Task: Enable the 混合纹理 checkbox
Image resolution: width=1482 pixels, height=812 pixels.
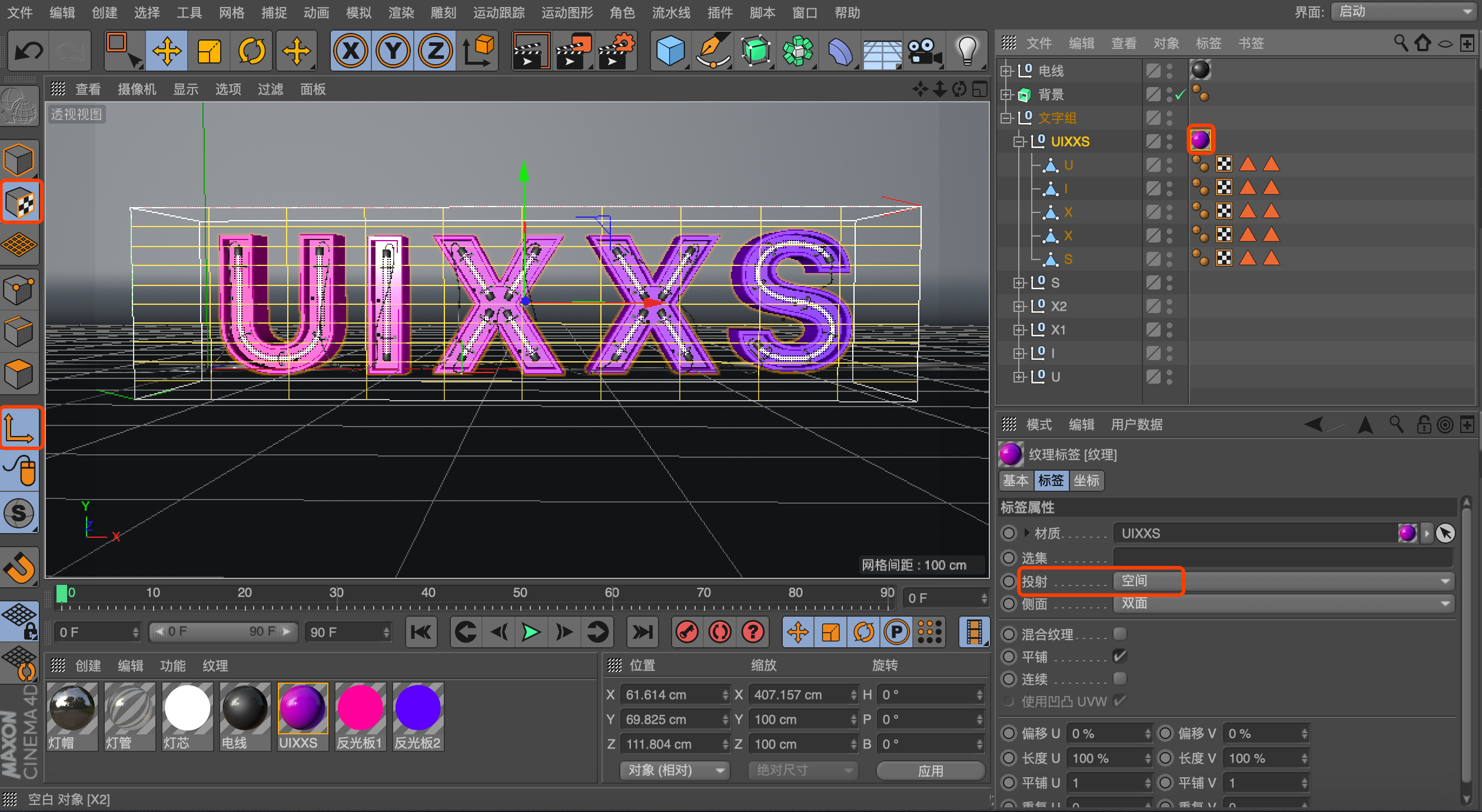Action: pos(1119,634)
